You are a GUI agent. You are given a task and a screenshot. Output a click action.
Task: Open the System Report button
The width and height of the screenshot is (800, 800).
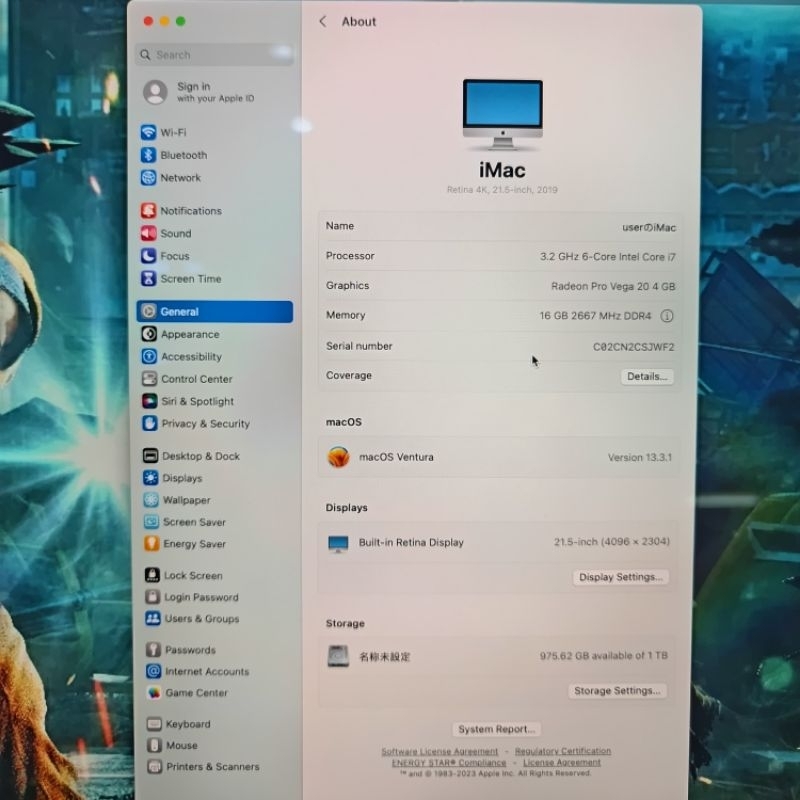pyautogui.click(x=497, y=729)
